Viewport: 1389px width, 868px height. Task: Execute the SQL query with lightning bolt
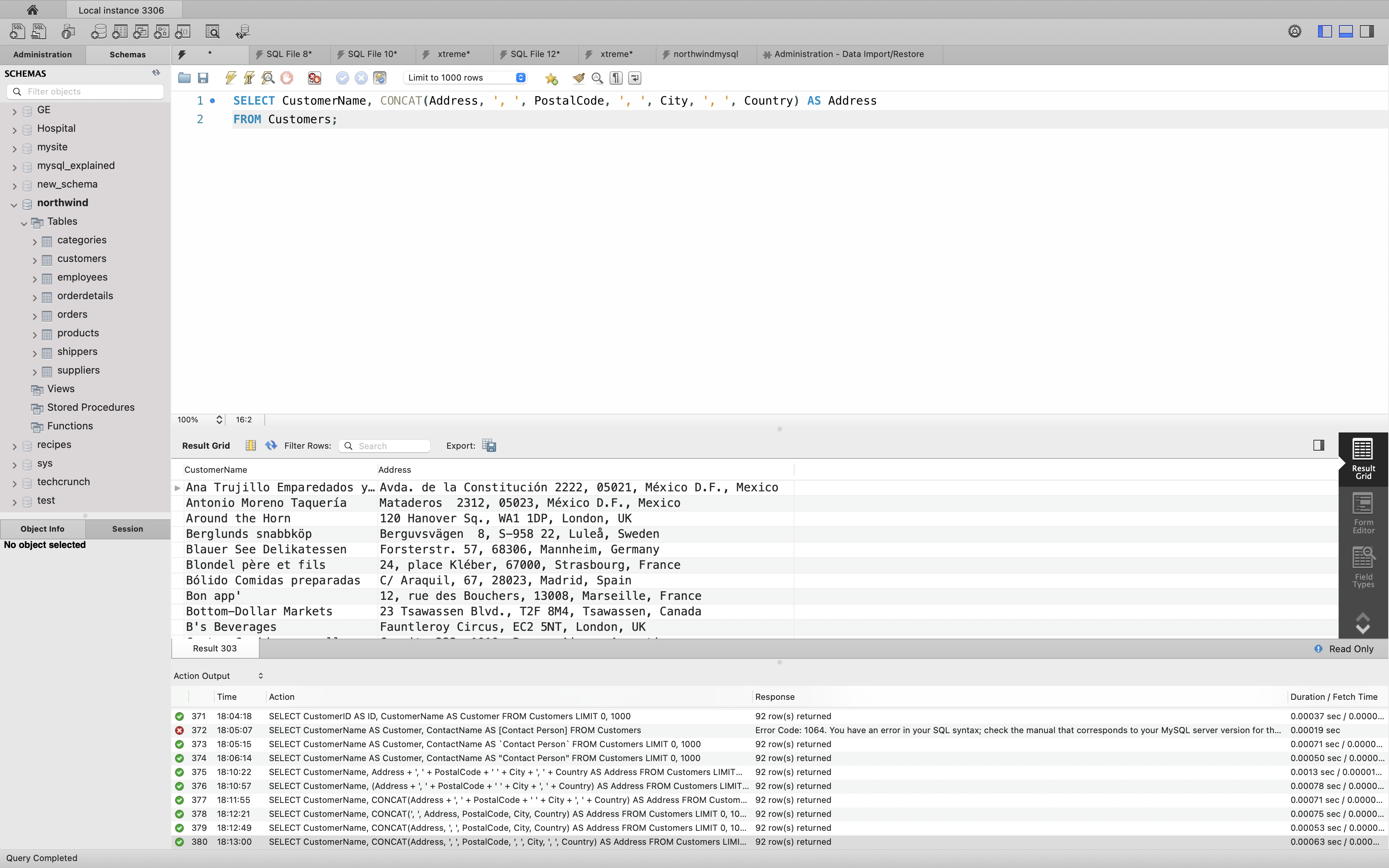pyautogui.click(x=230, y=77)
